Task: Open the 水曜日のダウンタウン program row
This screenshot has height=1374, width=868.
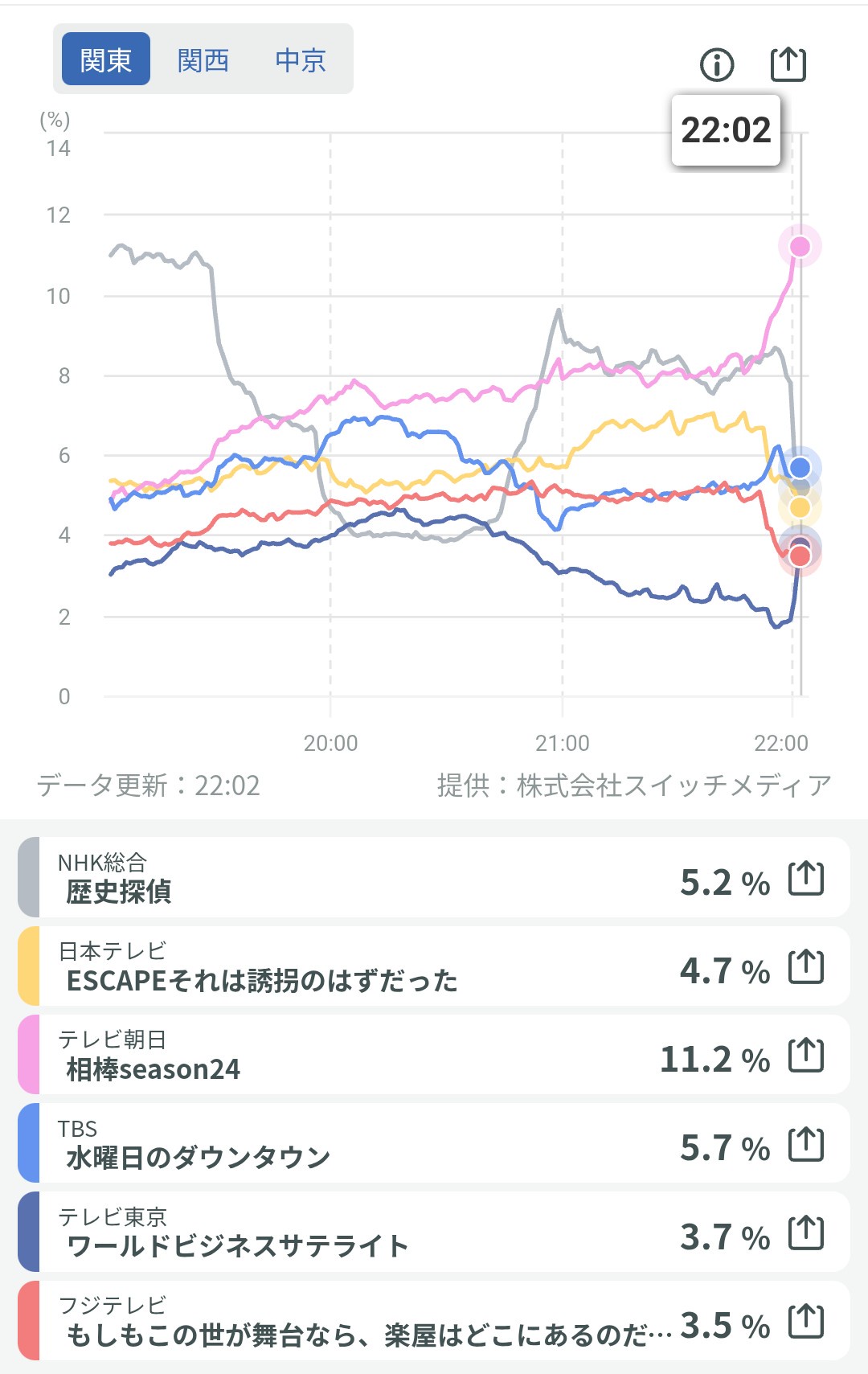Action: (x=321, y=1144)
